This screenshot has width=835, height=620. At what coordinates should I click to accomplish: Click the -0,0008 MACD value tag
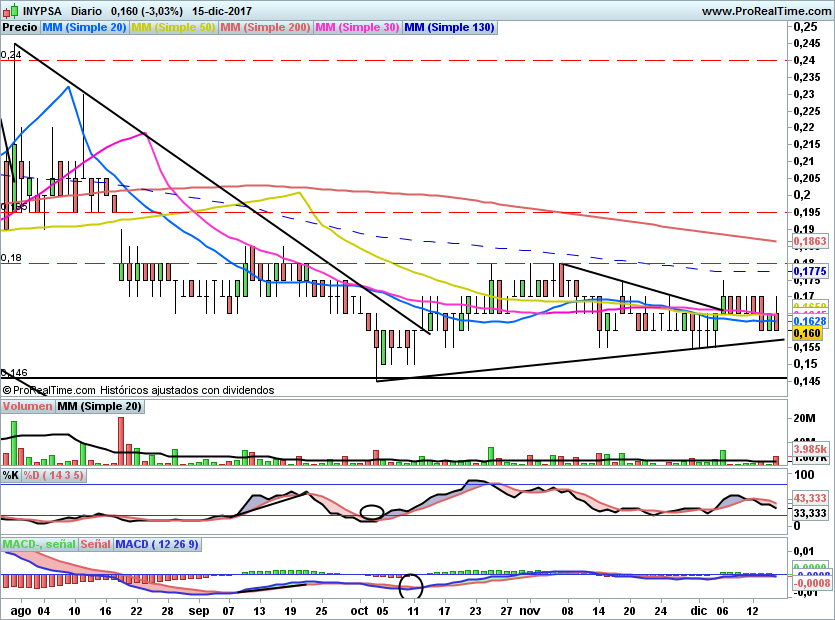(x=812, y=583)
